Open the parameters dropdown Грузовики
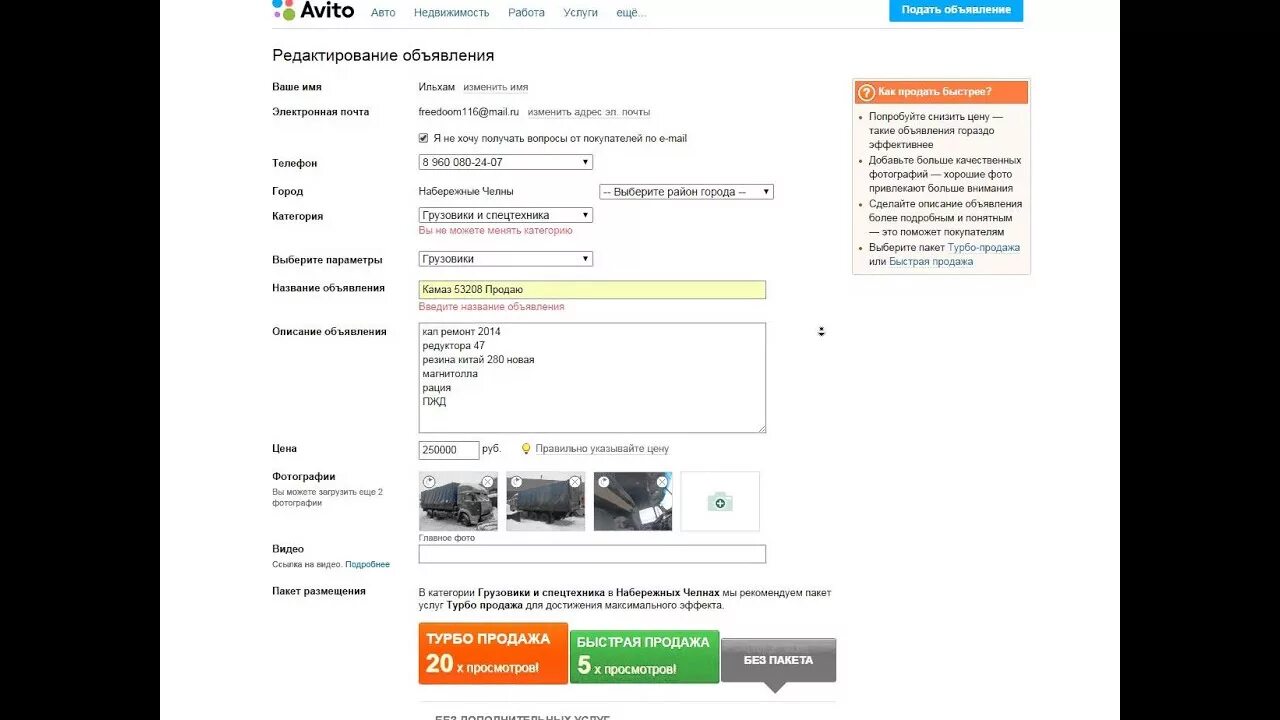1280x720 pixels. (x=505, y=259)
